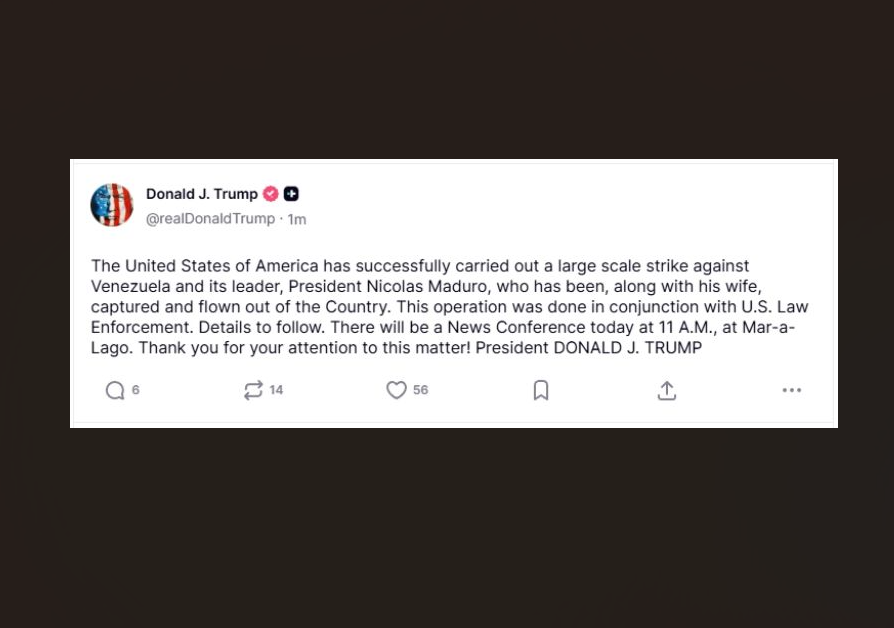Share the post via the upload icon
Image resolution: width=894 pixels, height=628 pixels.
(667, 390)
